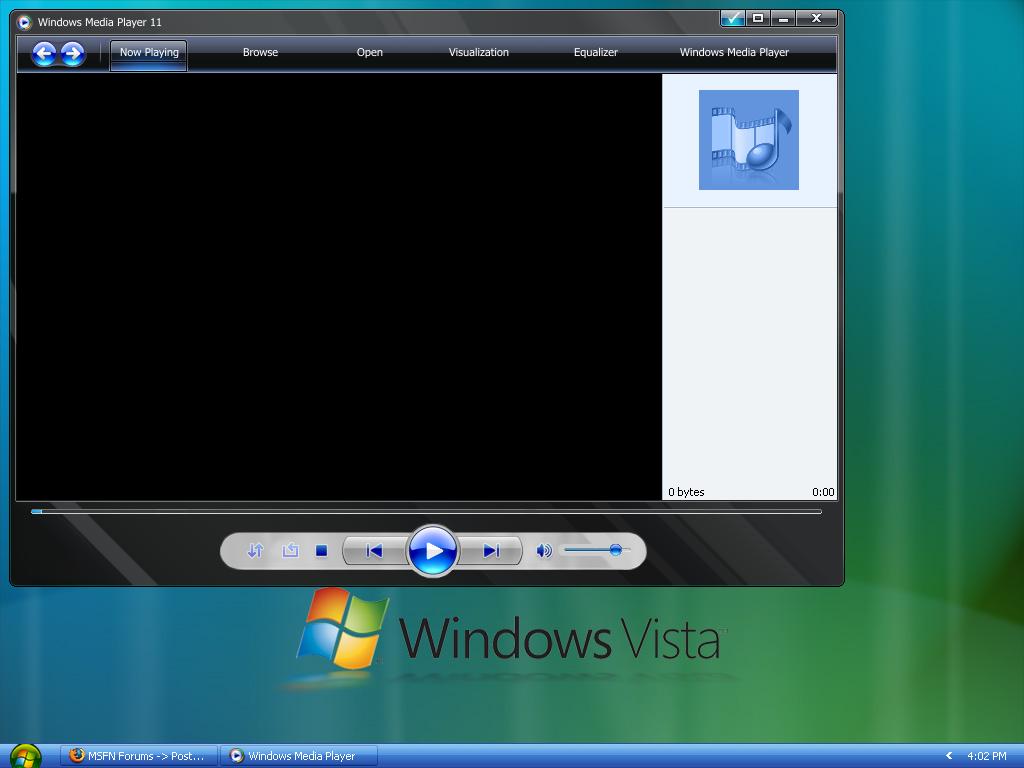
Task: Click the seek progress bar
Action: click(x=427, y=512)
